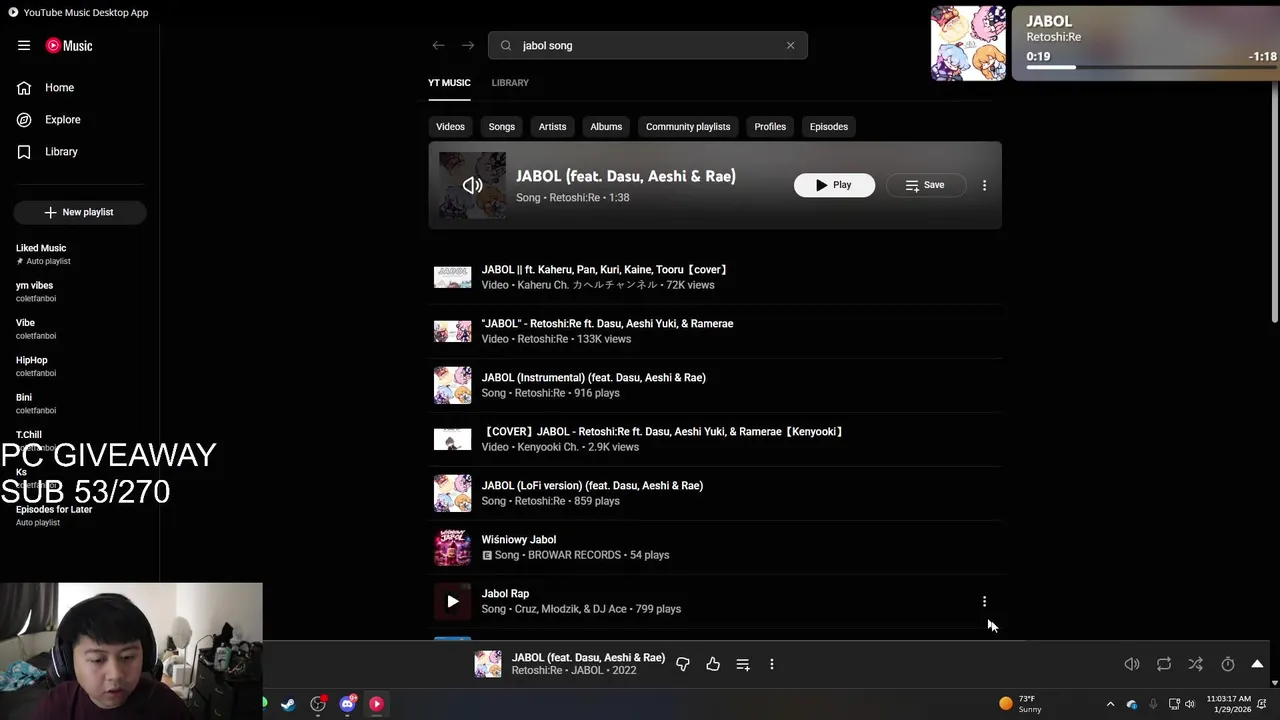Image resolution: width=1280 pixels, height=720 pixels.
Task: Open more options for Jabol Rap
Action: coord(984,601)
